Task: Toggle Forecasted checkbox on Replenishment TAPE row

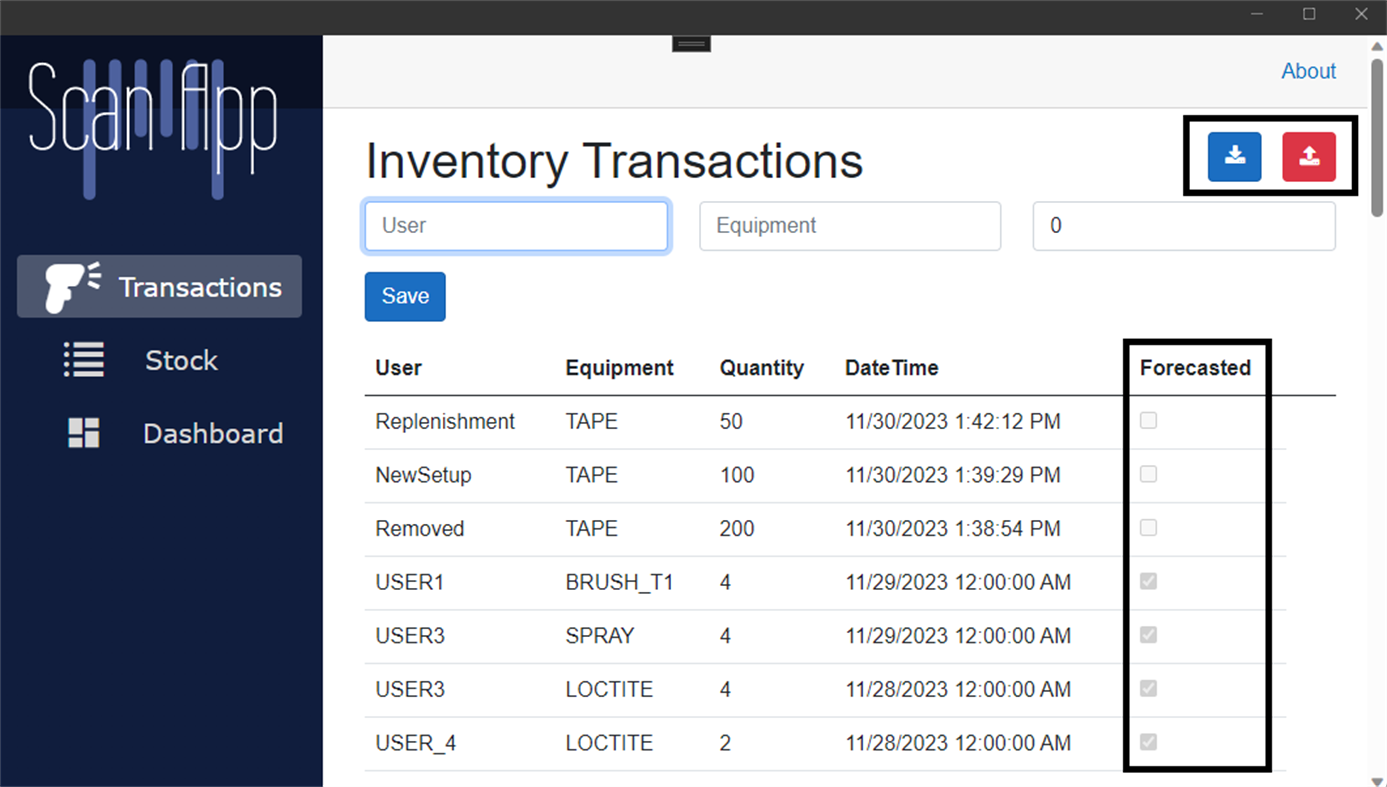Action: point(1148,421)
